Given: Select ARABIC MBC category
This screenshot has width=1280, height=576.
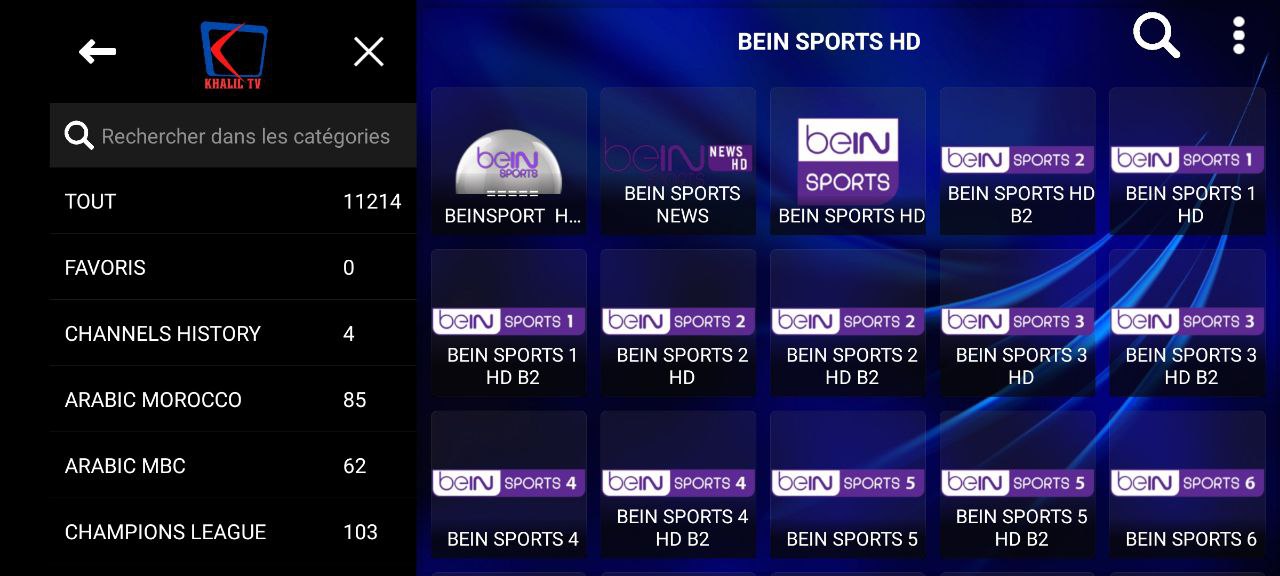Looking at the screenshot, I should pyautogui.click(x=233, y=465).
